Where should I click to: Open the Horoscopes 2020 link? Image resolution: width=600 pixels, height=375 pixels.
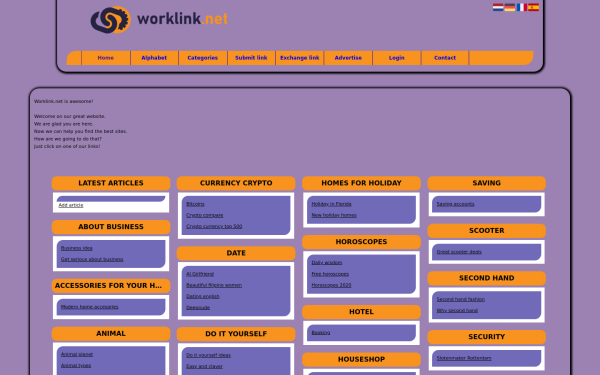pos(331,285)
